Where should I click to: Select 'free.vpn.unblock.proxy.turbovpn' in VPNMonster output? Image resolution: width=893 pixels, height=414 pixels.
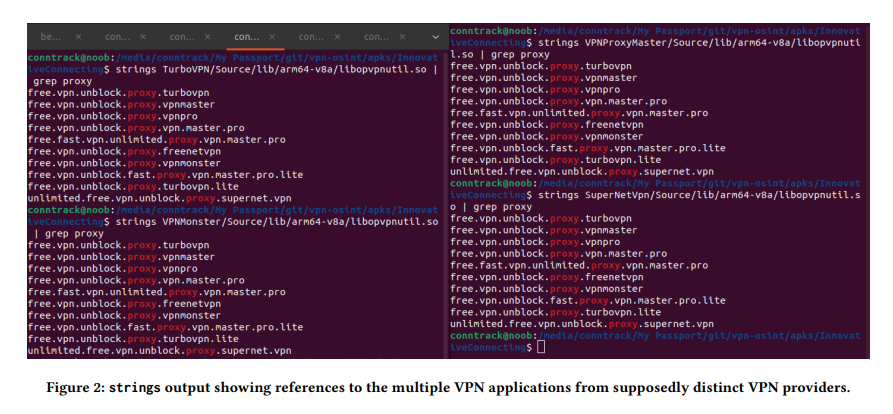click(x=118, y=245)
